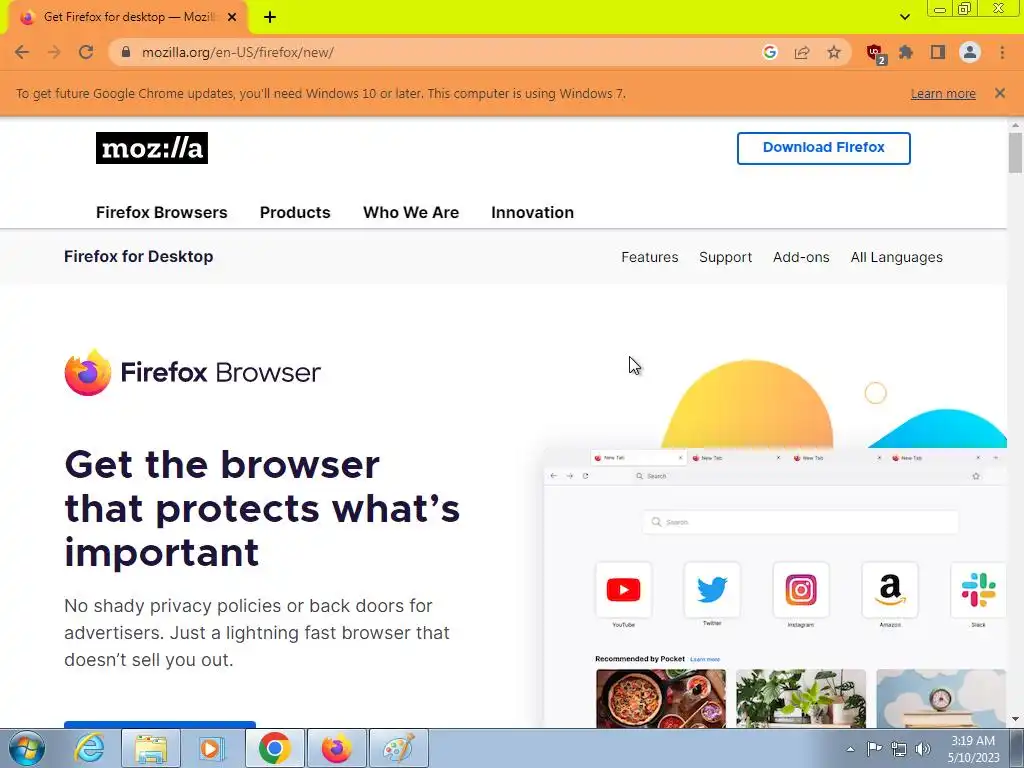
Task: Click the padlock site info icon
Action: (127, 52)
